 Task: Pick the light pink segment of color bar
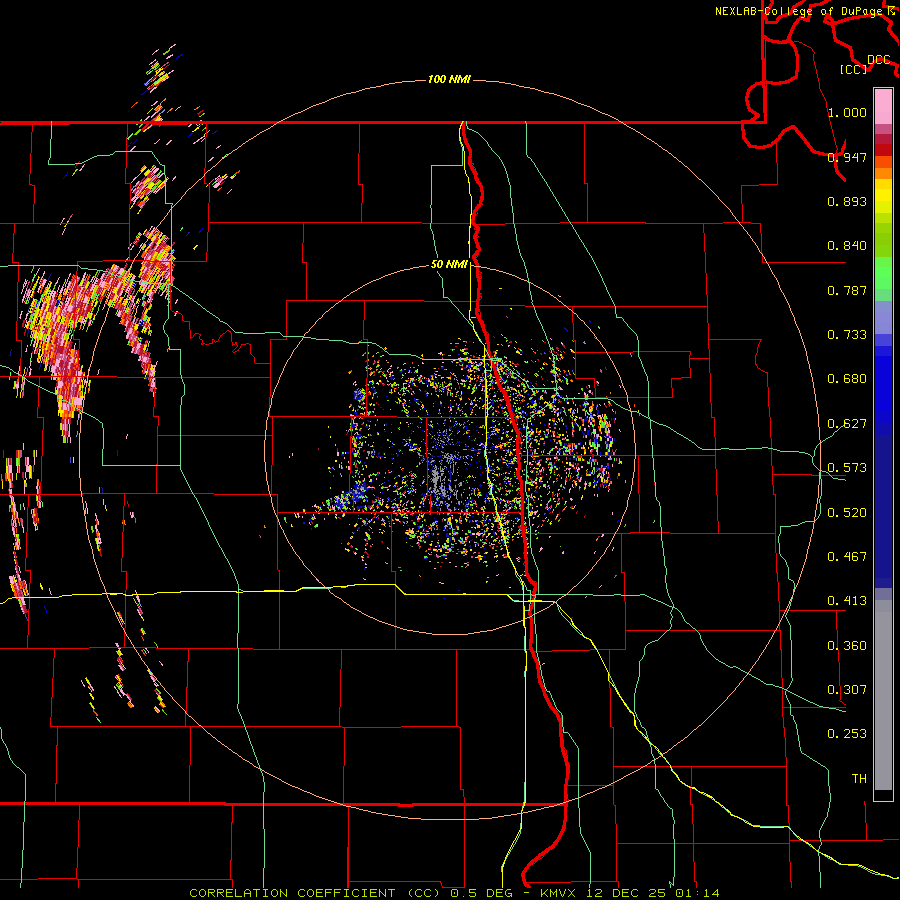pyautogui.click(x=883, y=106)
